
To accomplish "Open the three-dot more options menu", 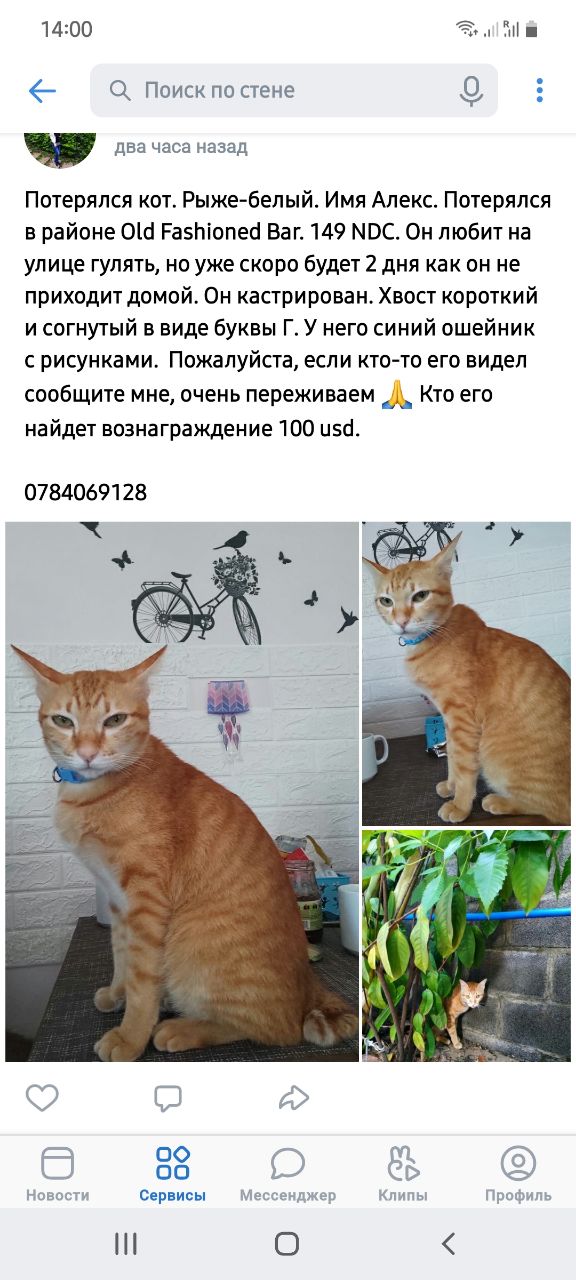I will click(539, 91).
